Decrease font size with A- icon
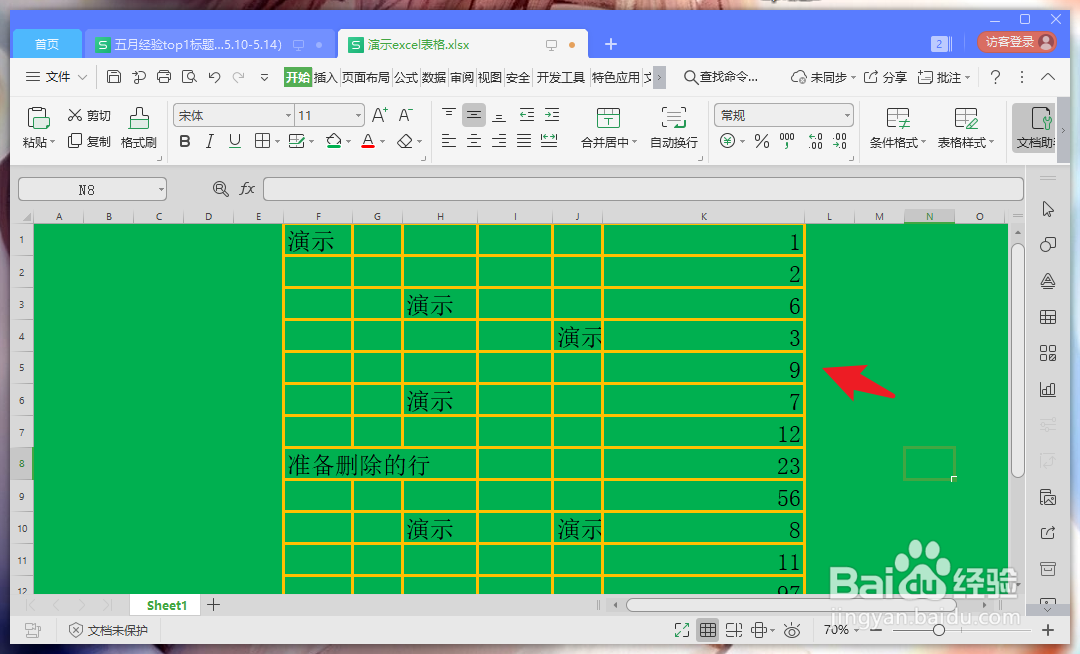Image resolution: width=1080 pixels, height=654 pixels. click(406, 115)
